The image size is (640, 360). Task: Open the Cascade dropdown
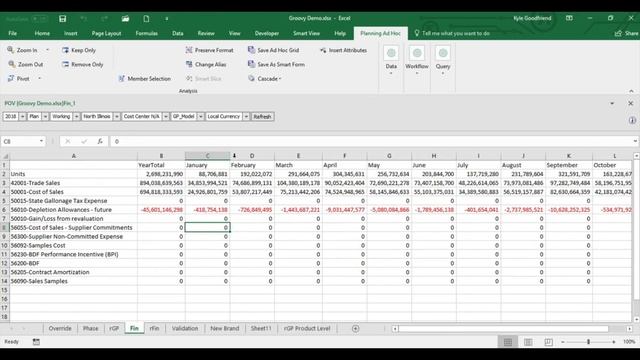[265, 79]
